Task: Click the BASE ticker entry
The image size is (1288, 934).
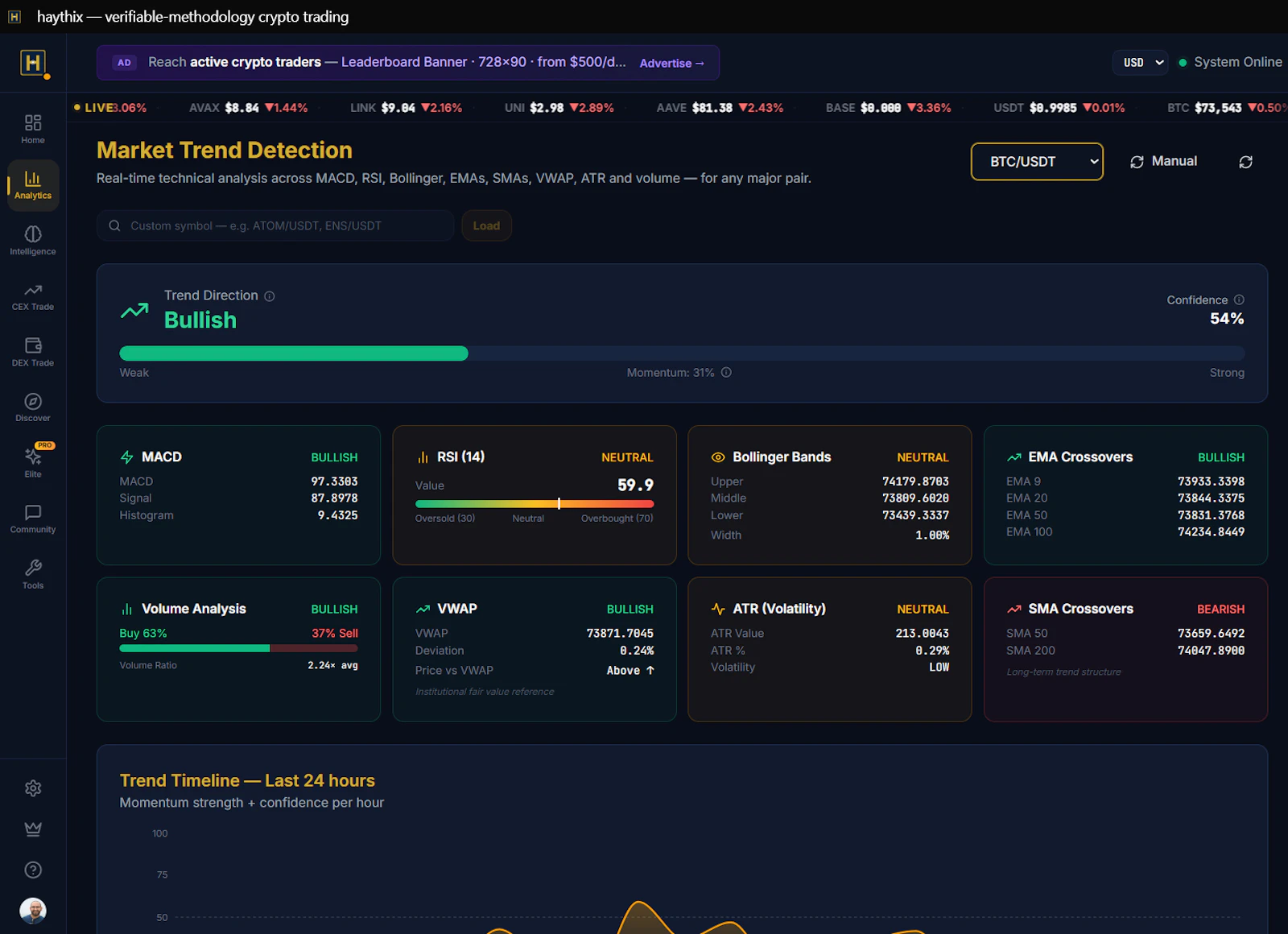Action: (x=888, y=108)
